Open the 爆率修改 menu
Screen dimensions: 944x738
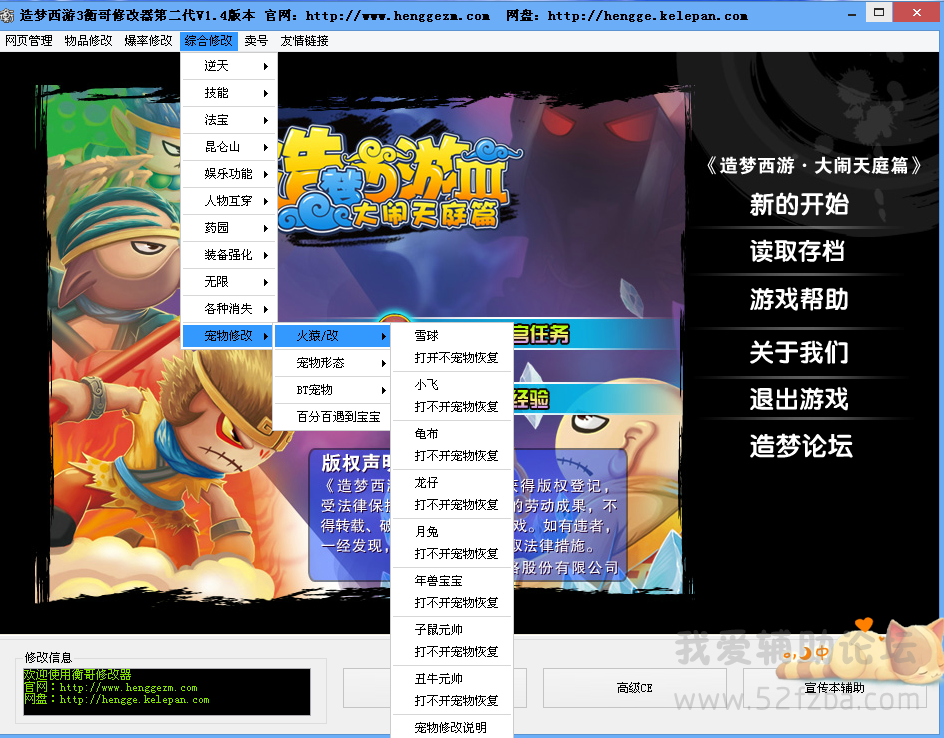(x=148, y=41)
